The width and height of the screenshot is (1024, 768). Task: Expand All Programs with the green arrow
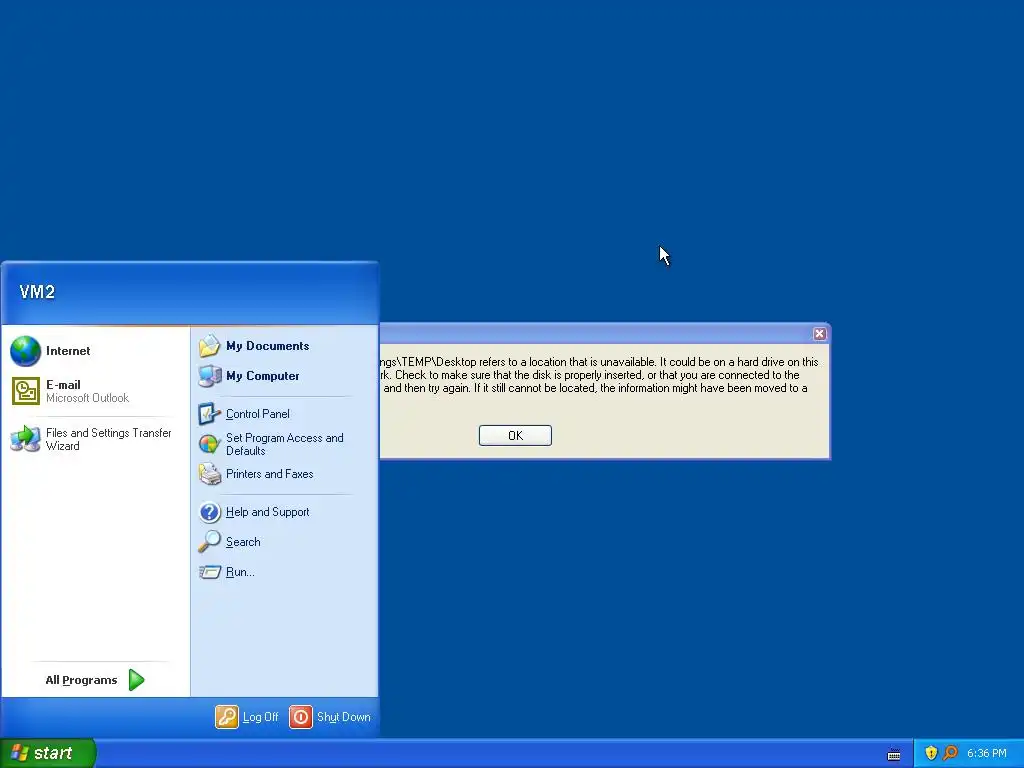136,680
